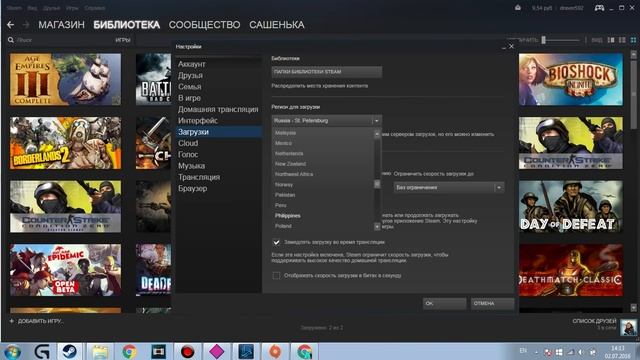Click the ПАПКИ БИБЛИОТЕКИ STEAM button

pyautogui.click(x=327, y=72)
